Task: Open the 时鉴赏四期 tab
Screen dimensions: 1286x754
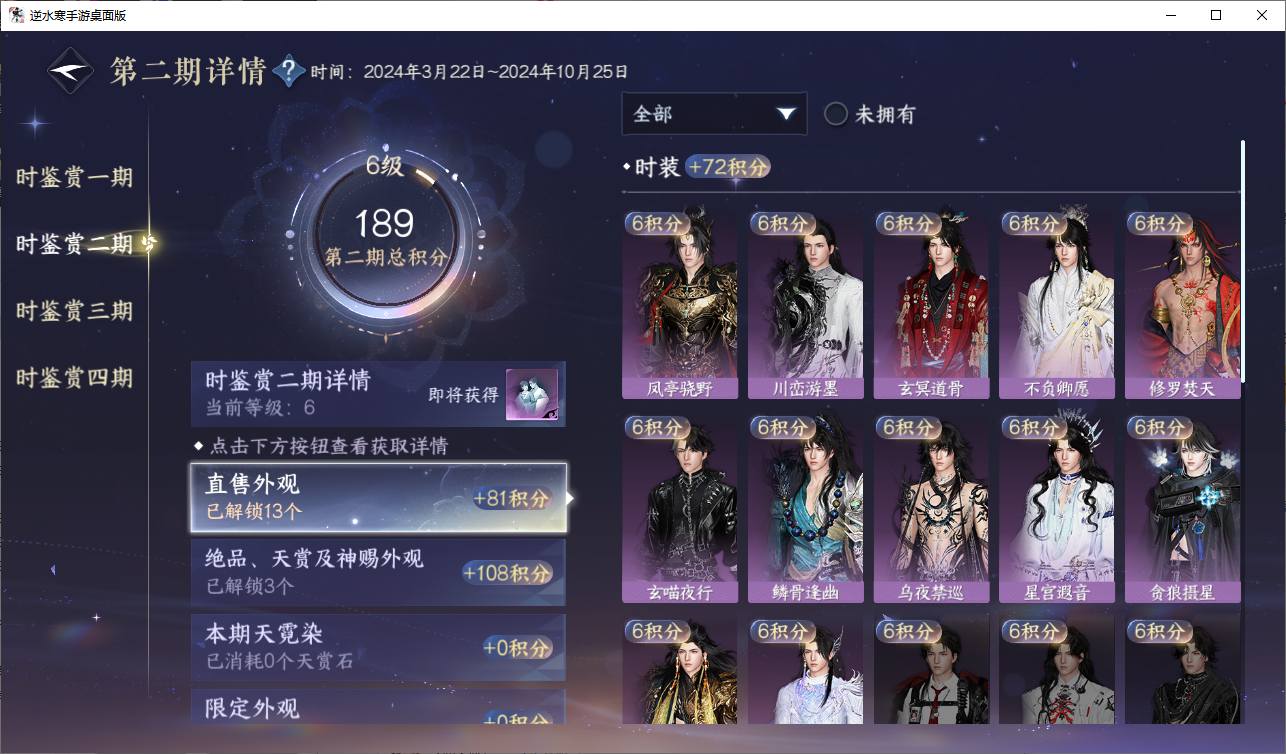Action: point(74,378)
